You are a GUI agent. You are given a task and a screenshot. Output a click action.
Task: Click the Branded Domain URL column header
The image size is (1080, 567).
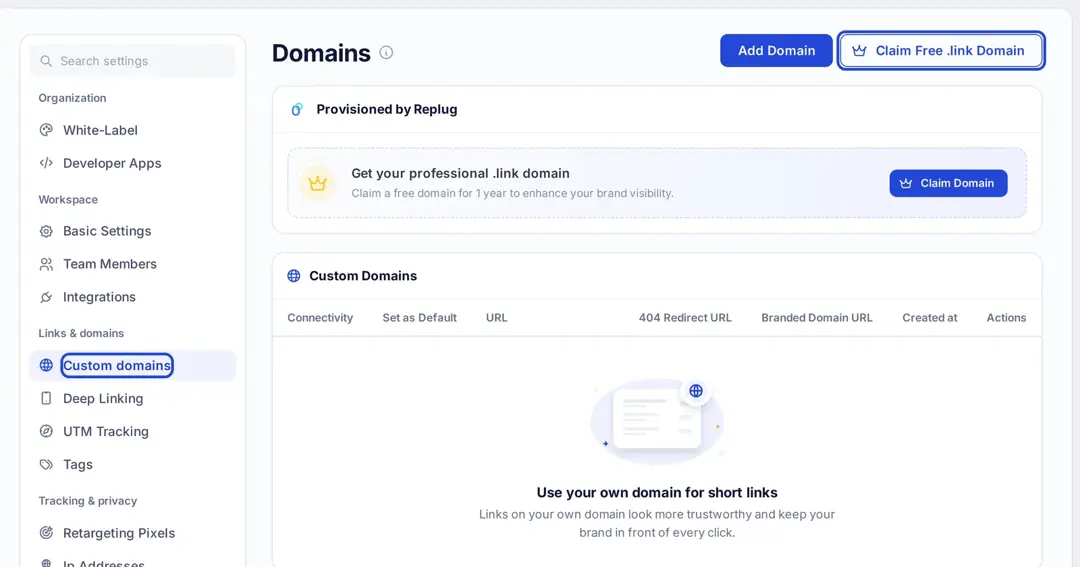pyautogui.click(x=817, y=318)
